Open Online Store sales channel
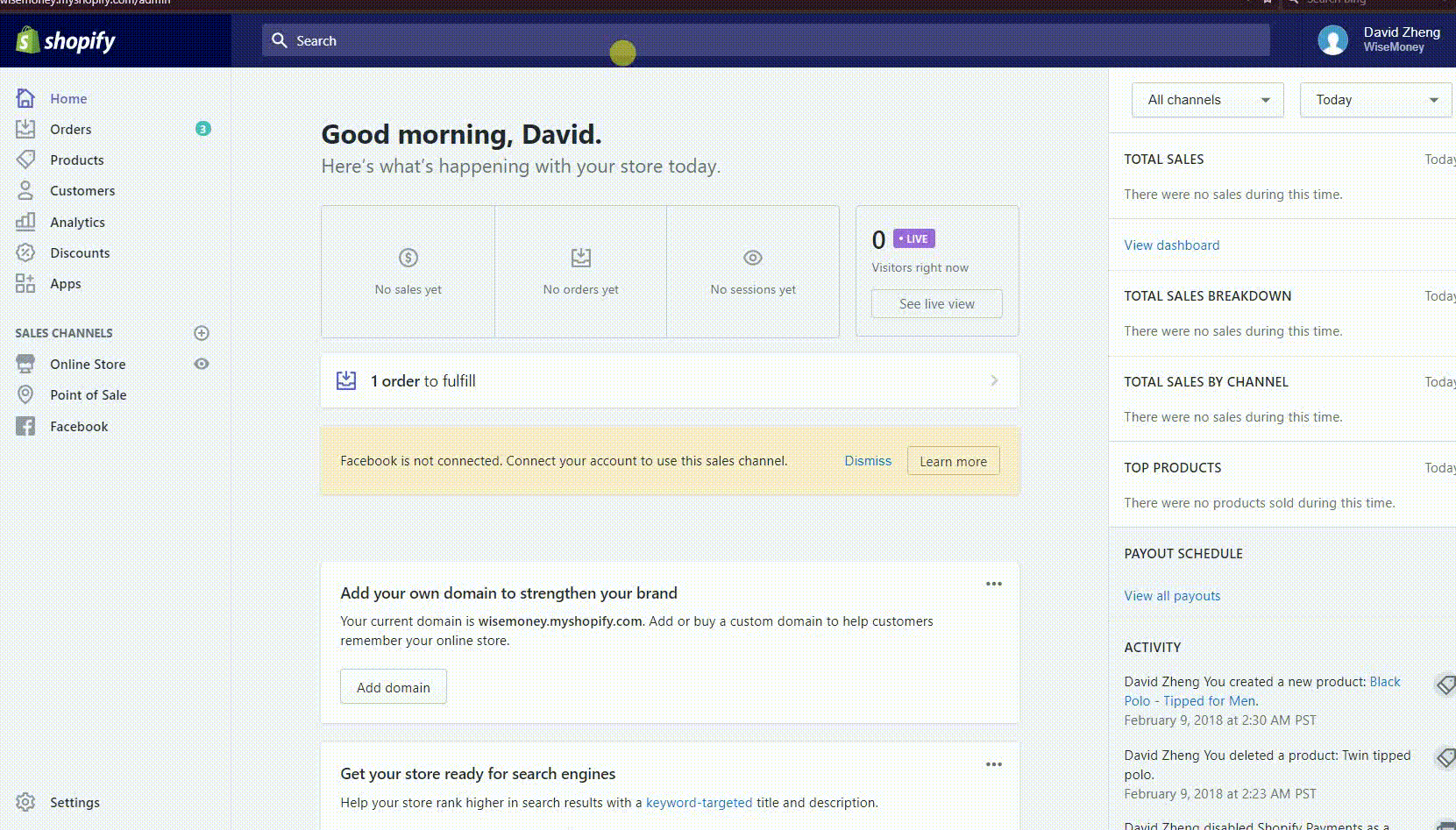 [88, 364]
